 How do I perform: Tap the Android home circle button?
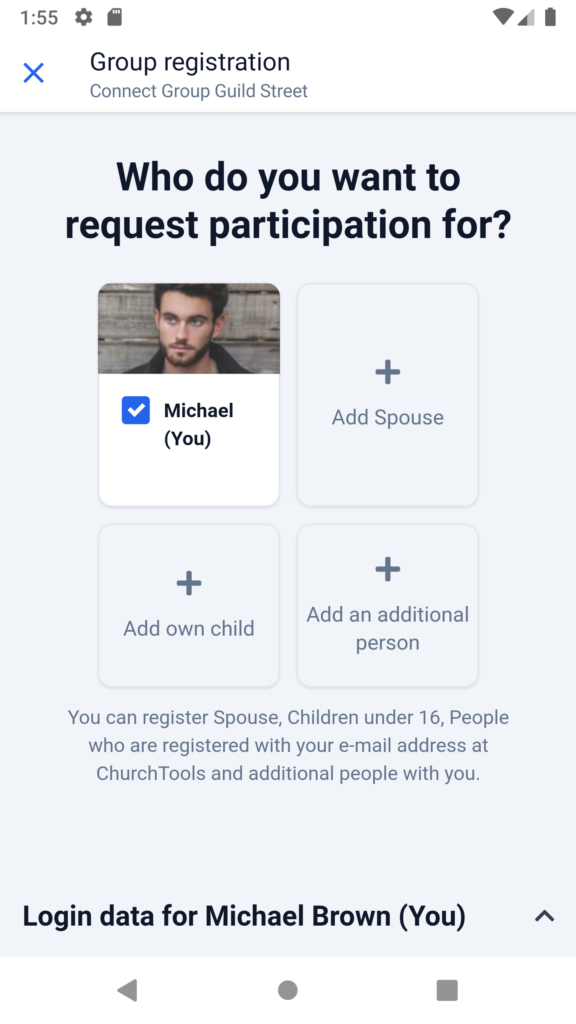(x=287, y=990)
